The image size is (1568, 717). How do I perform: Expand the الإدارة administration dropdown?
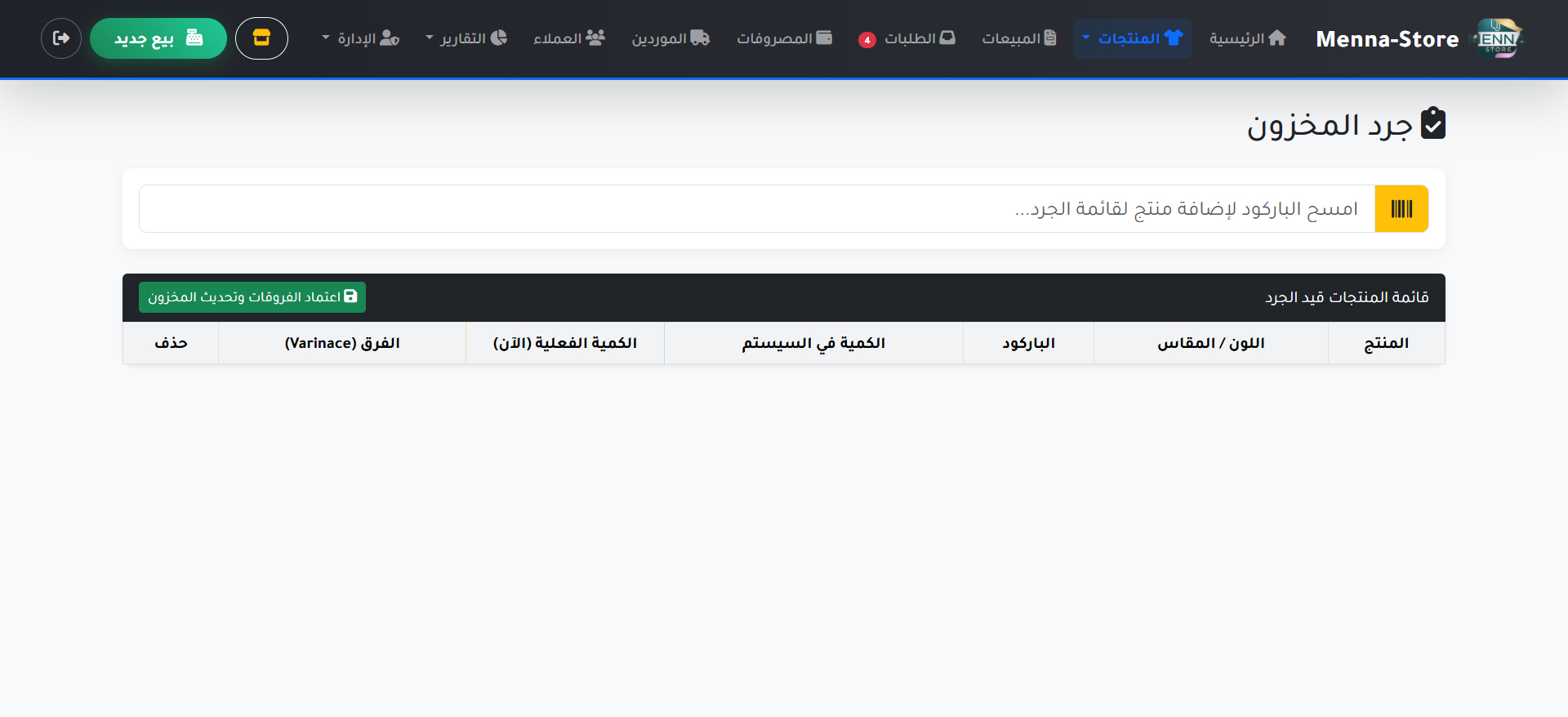tap(360, 38)
